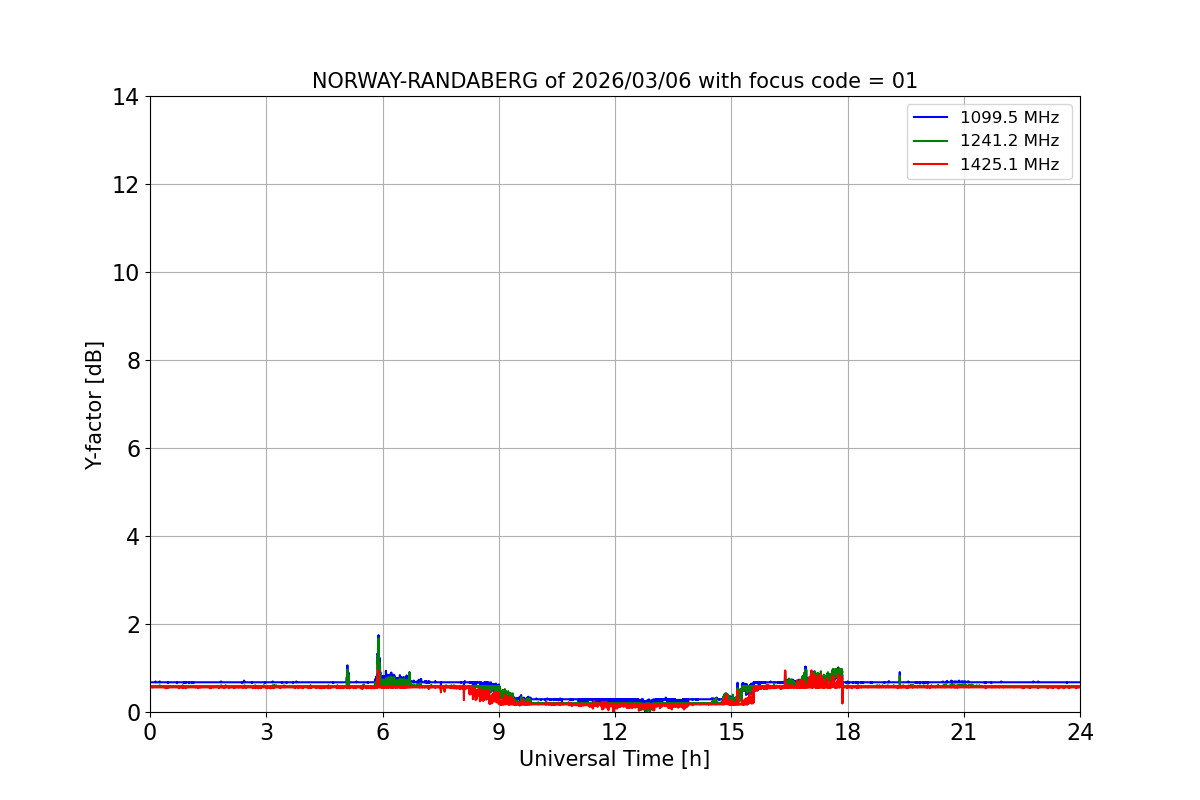Click the y-axis tick label 4
Viewport: 1200px width, 800px height.
pos(132,537)
